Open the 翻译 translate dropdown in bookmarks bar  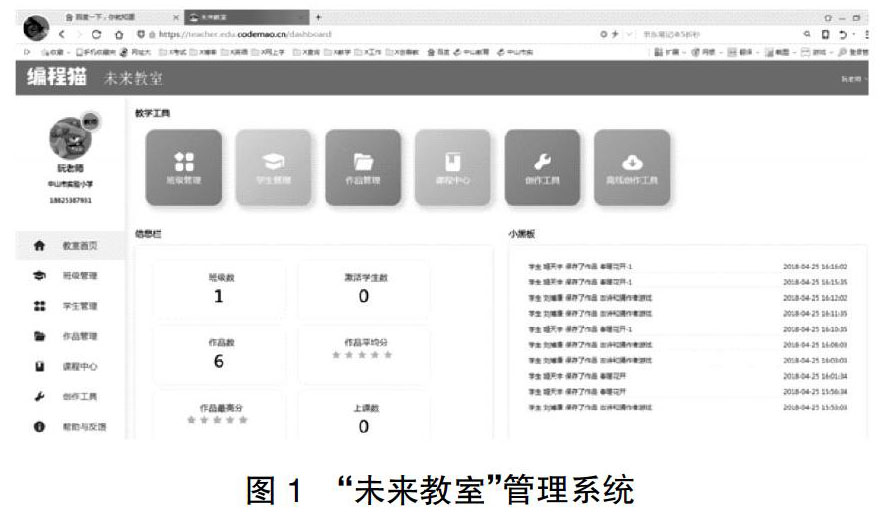pos(743,52)
